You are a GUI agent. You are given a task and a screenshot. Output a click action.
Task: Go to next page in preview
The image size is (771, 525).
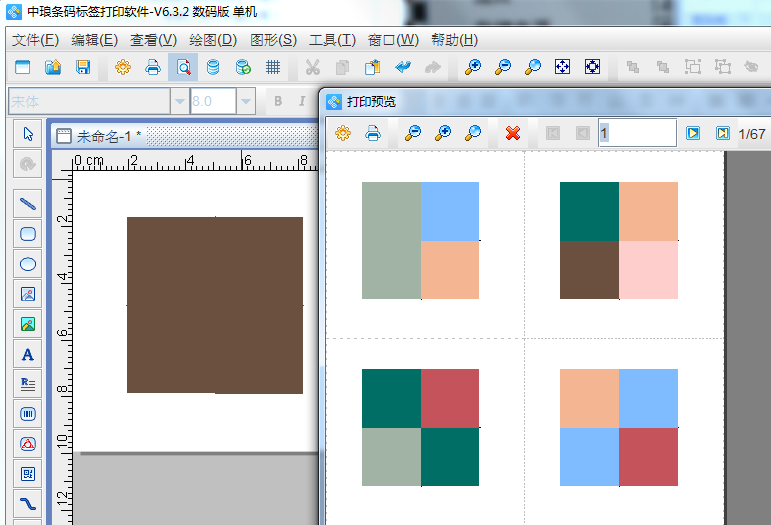pyautogui.click(x=692, y=133)
